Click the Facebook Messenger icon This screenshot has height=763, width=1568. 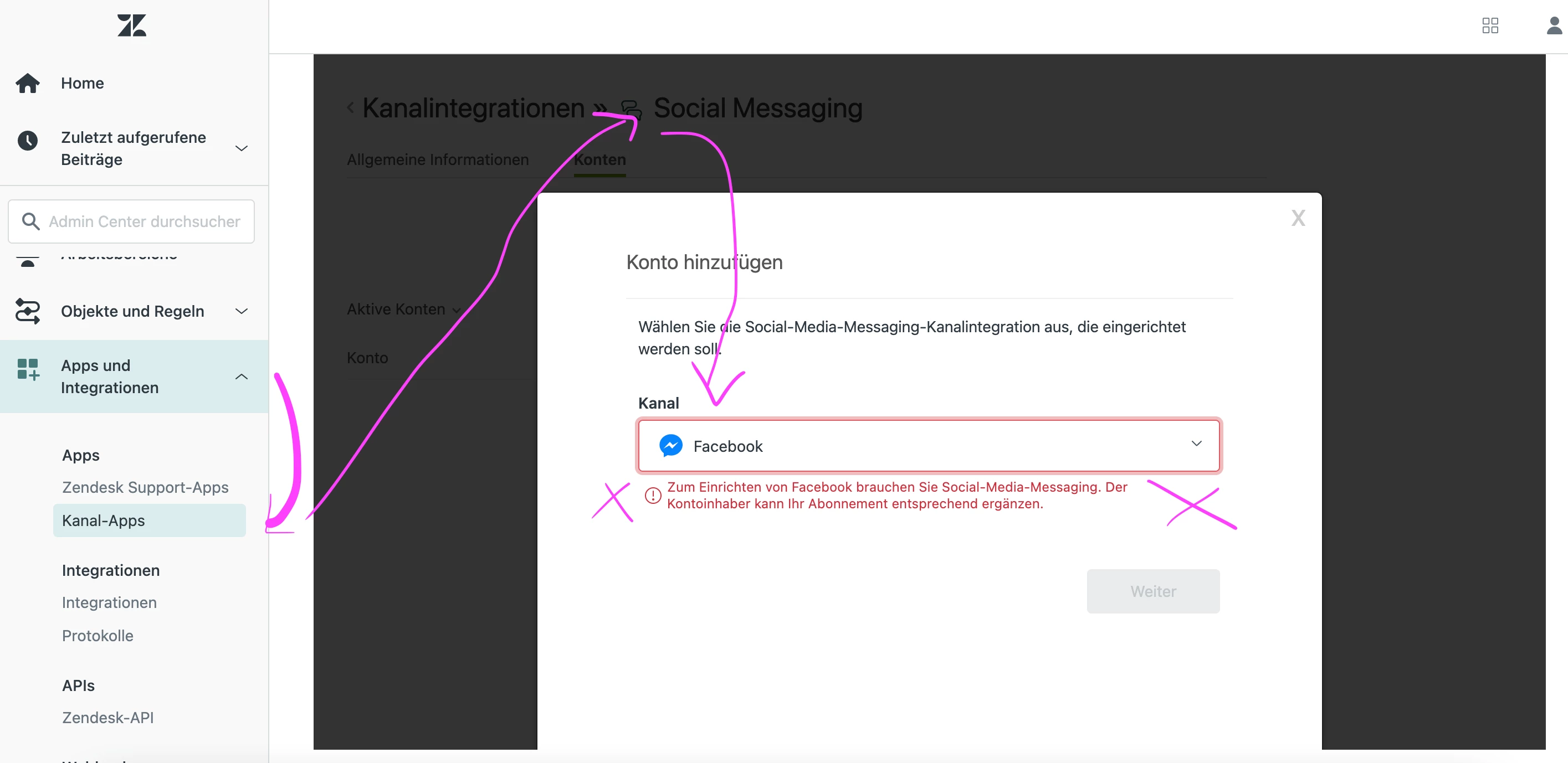(x=670, y=446)
